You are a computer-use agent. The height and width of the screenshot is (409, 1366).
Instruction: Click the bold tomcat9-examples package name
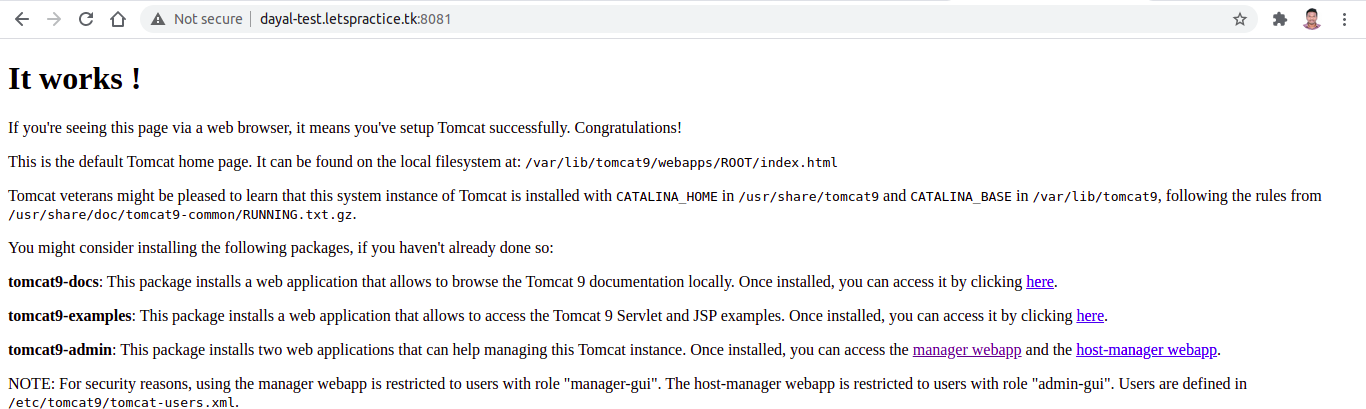70,316
